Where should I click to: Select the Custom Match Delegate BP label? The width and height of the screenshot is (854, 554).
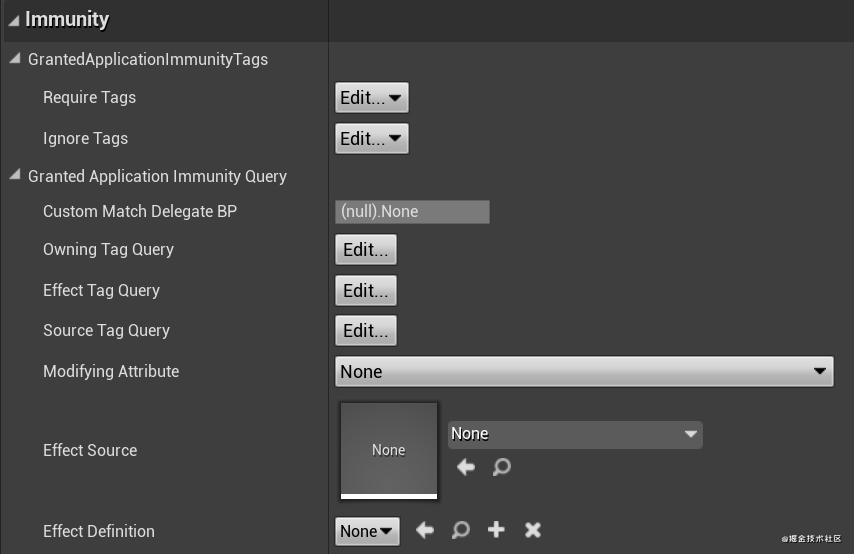[140, 211]
